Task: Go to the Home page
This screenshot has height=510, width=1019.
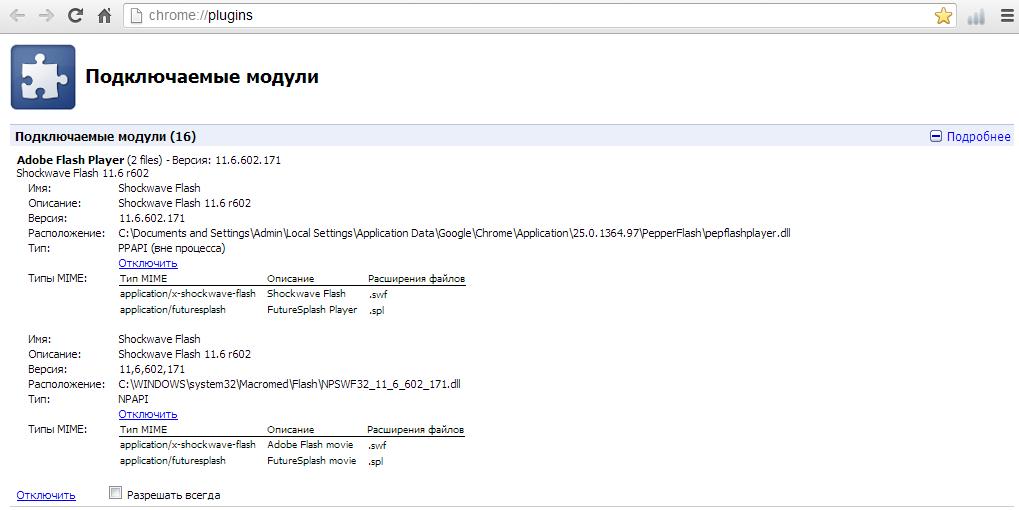Action: point(104,16)
